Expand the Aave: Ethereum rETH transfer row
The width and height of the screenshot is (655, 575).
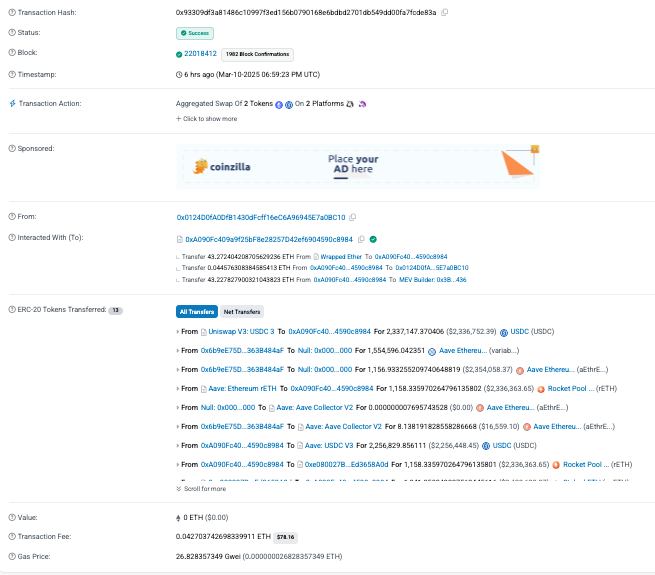(178, 389)
